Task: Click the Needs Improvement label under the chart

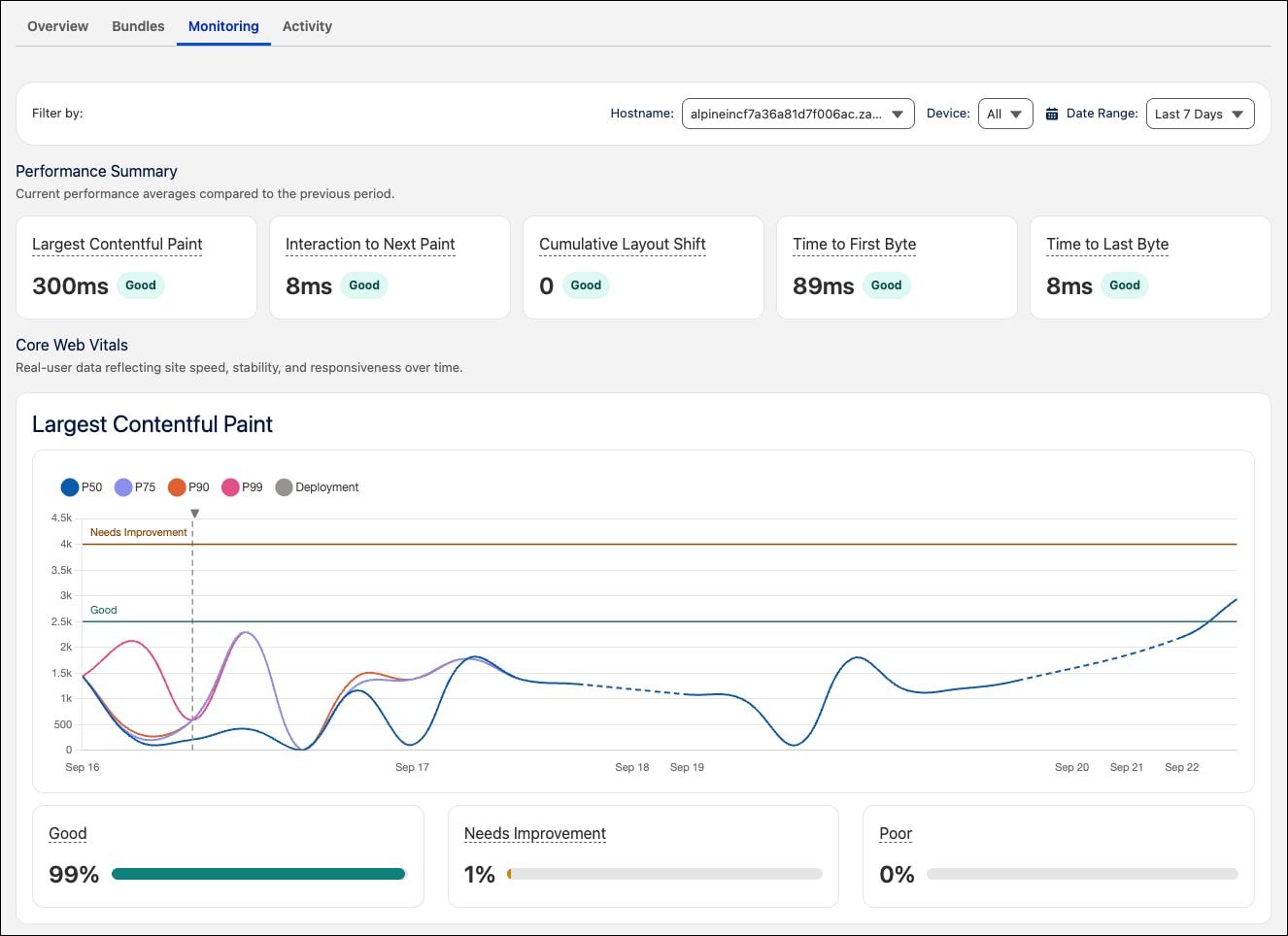Action: tap(535, 834)
